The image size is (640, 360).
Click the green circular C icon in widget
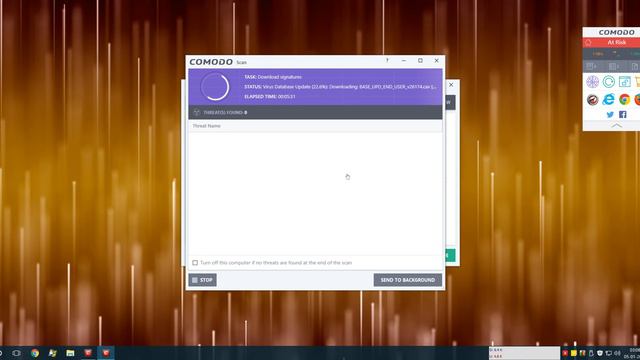click(x=609, y=82)
